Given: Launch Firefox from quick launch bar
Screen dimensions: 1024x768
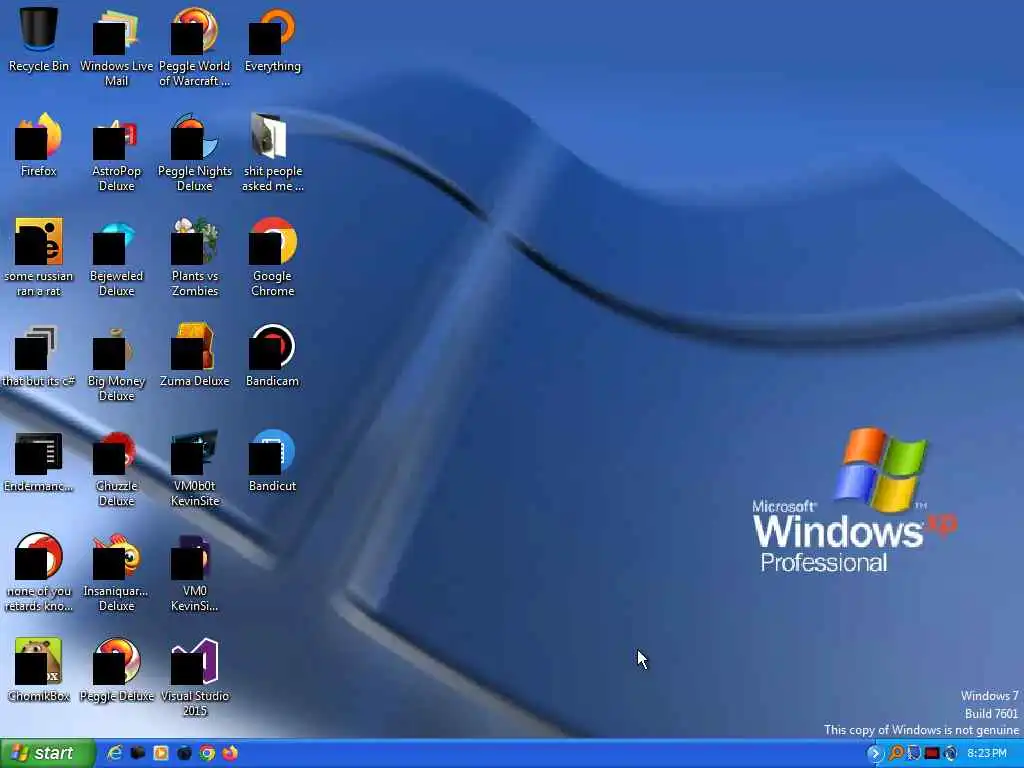Looking at the screenshot, I should click(x=230, y=754).
